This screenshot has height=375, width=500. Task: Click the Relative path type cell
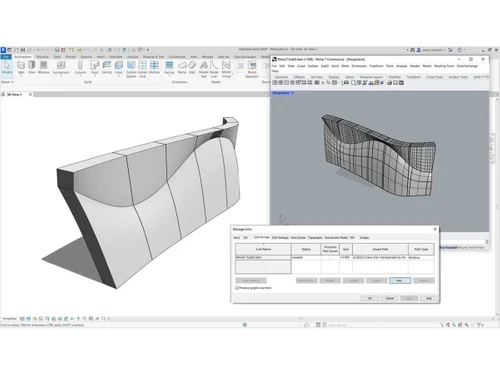421,258
